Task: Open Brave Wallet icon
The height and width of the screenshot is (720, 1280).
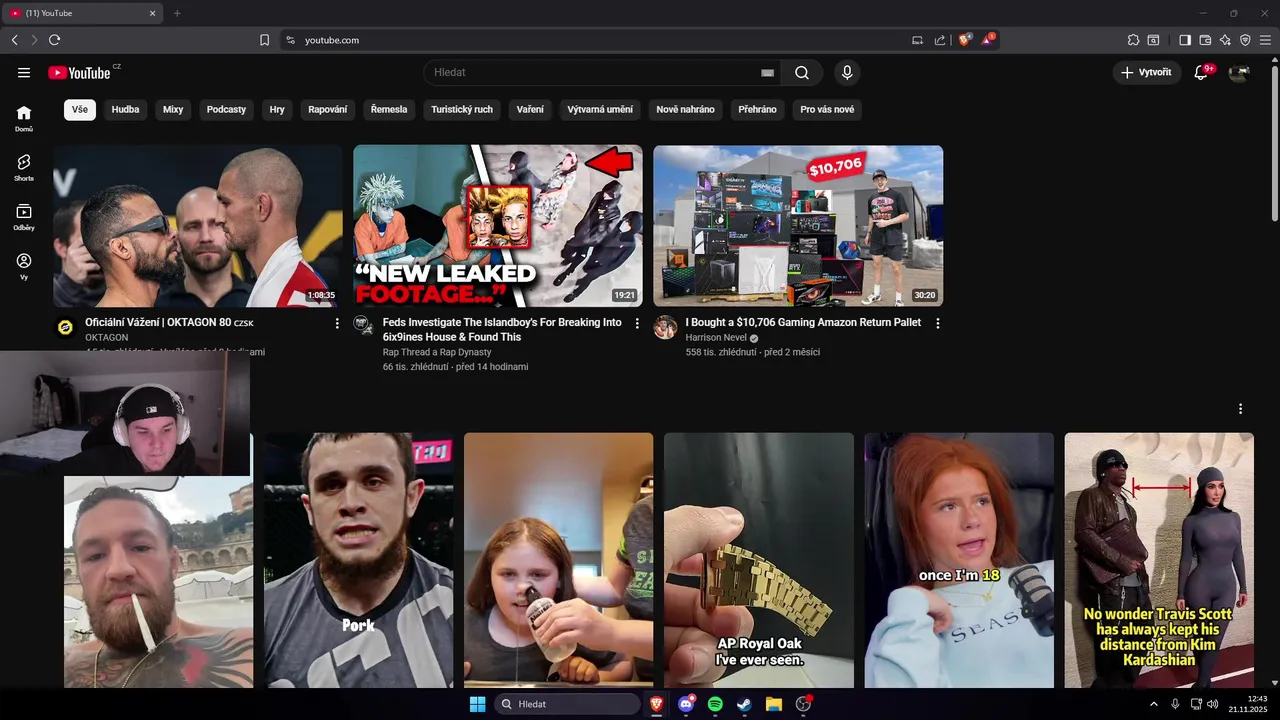Action: [x=1205, y=40]
